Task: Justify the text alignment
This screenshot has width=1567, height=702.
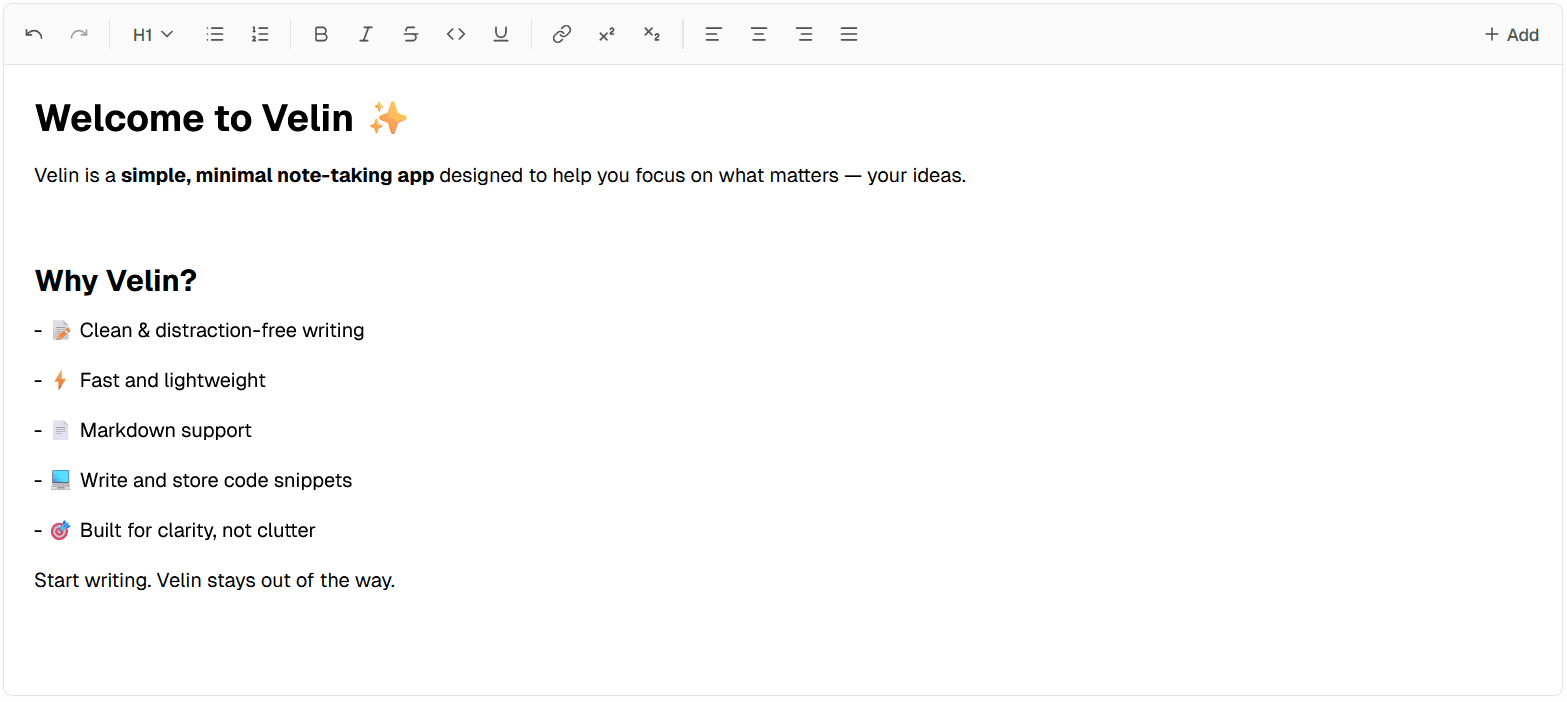Action: point(849,34)
